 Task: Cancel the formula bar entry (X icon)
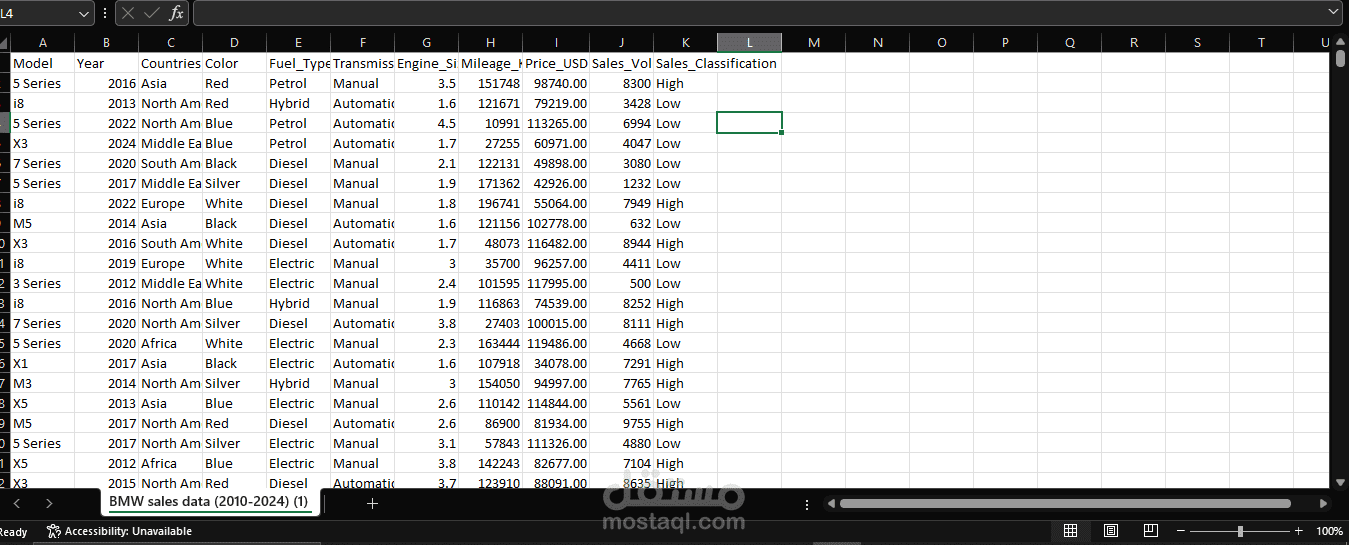coord(128,13)
